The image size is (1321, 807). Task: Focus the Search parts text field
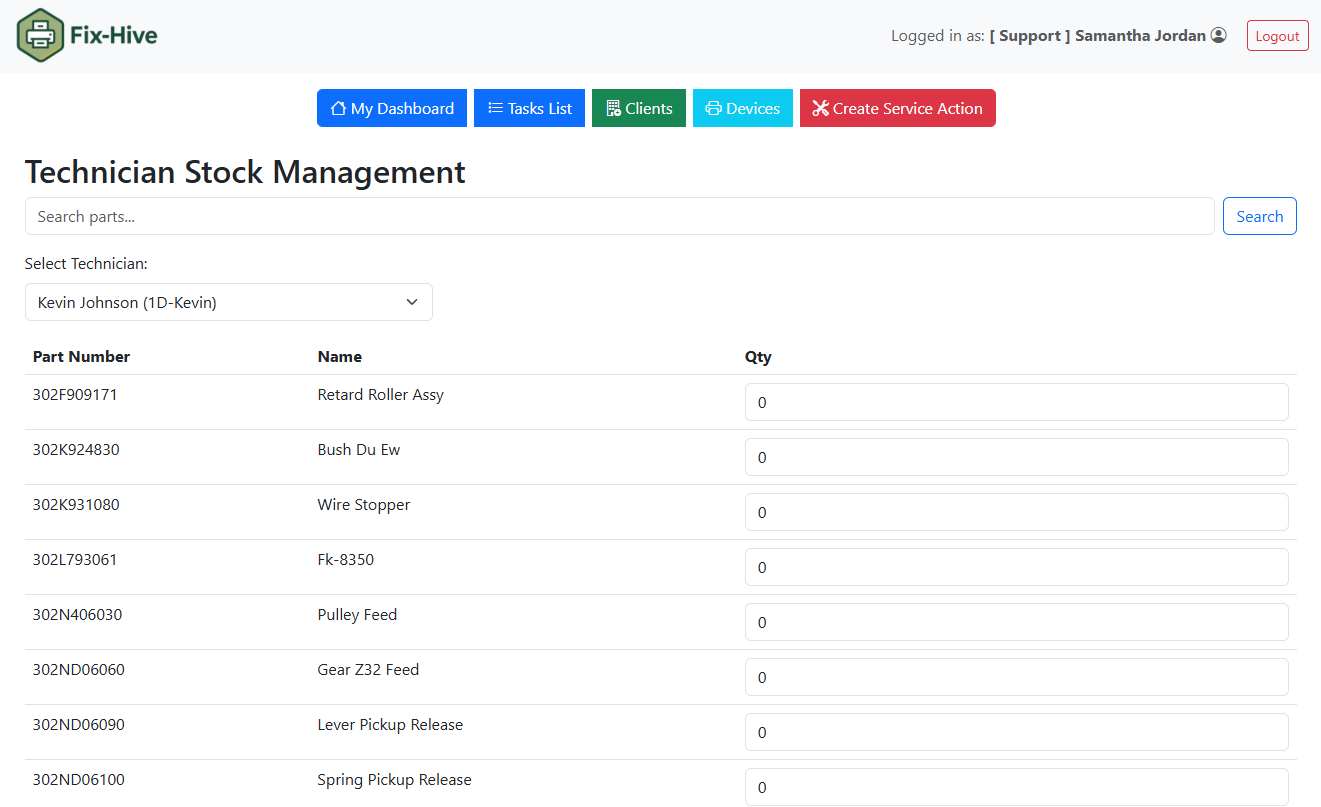[619, 216]
